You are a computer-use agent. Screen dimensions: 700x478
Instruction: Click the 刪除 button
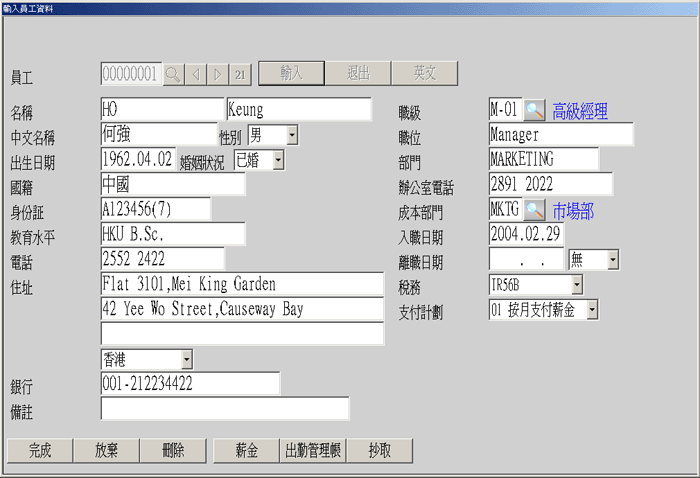click(x=173, y=450)
